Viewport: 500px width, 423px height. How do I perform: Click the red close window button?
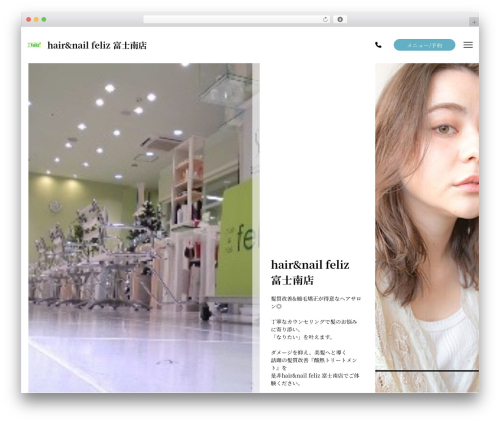coord(29,20)
